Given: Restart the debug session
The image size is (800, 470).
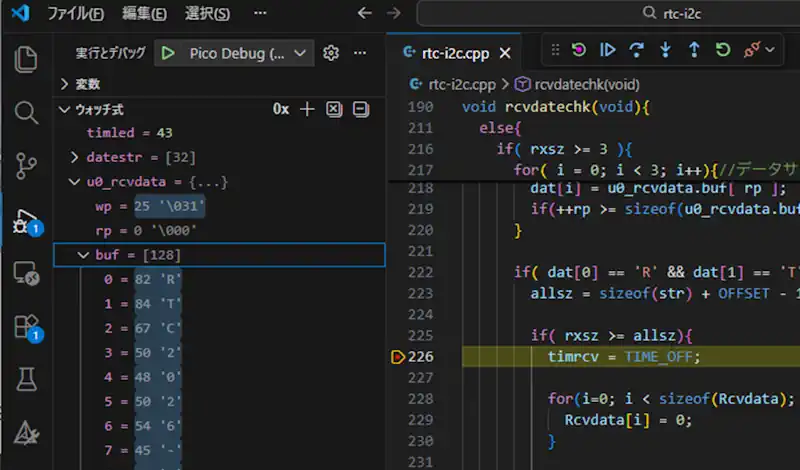Looking at the screenshot, I should [722, 50].
